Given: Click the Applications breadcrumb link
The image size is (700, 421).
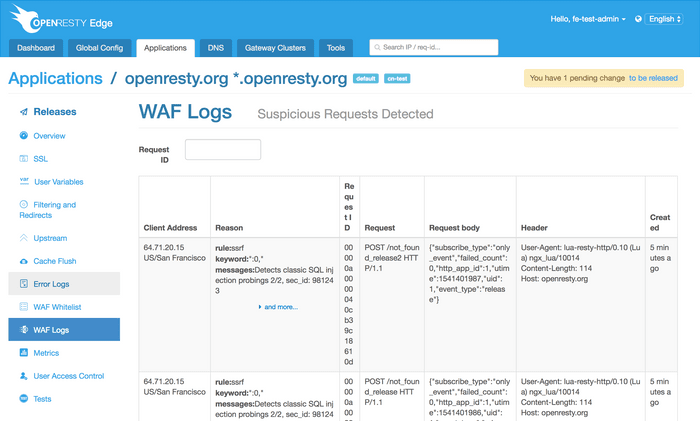Looking at the screenshot, I should (55, 78).
